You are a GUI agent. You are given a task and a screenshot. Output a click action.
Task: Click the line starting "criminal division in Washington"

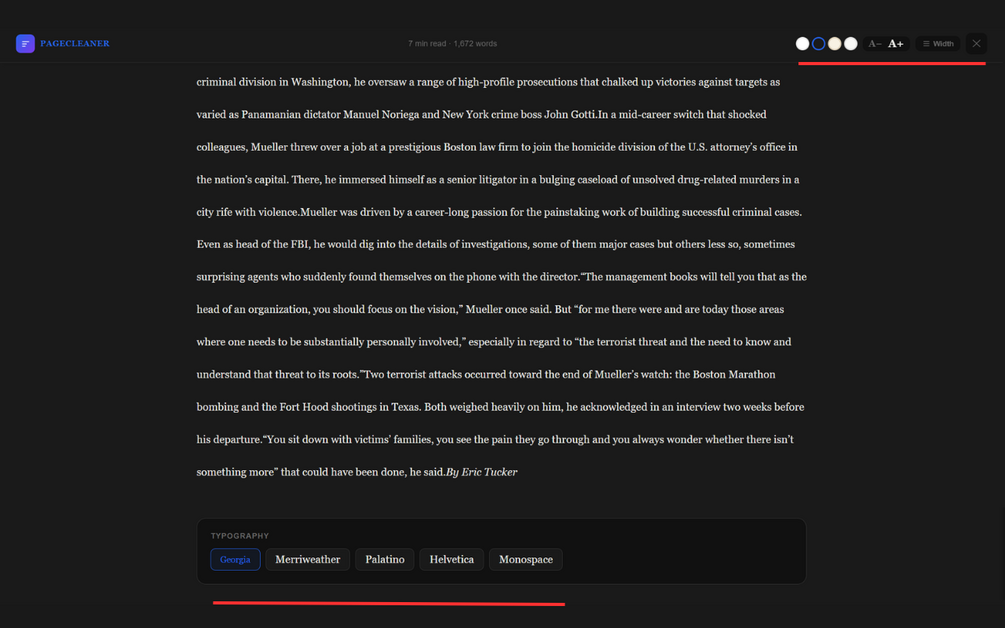click(488, 82)
